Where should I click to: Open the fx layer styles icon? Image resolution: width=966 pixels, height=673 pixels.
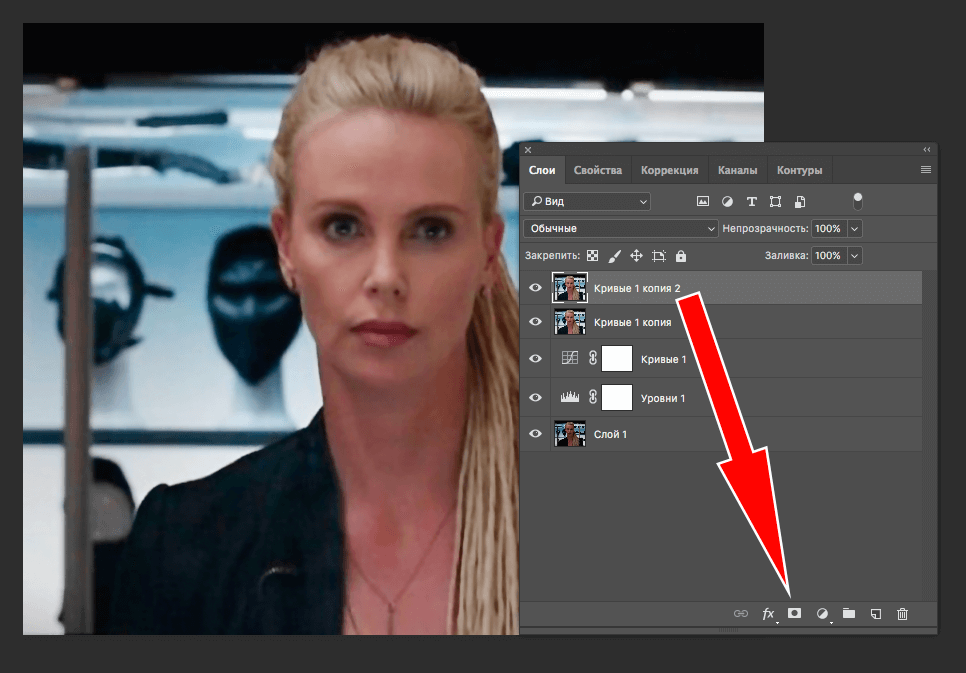click(769, 613)
